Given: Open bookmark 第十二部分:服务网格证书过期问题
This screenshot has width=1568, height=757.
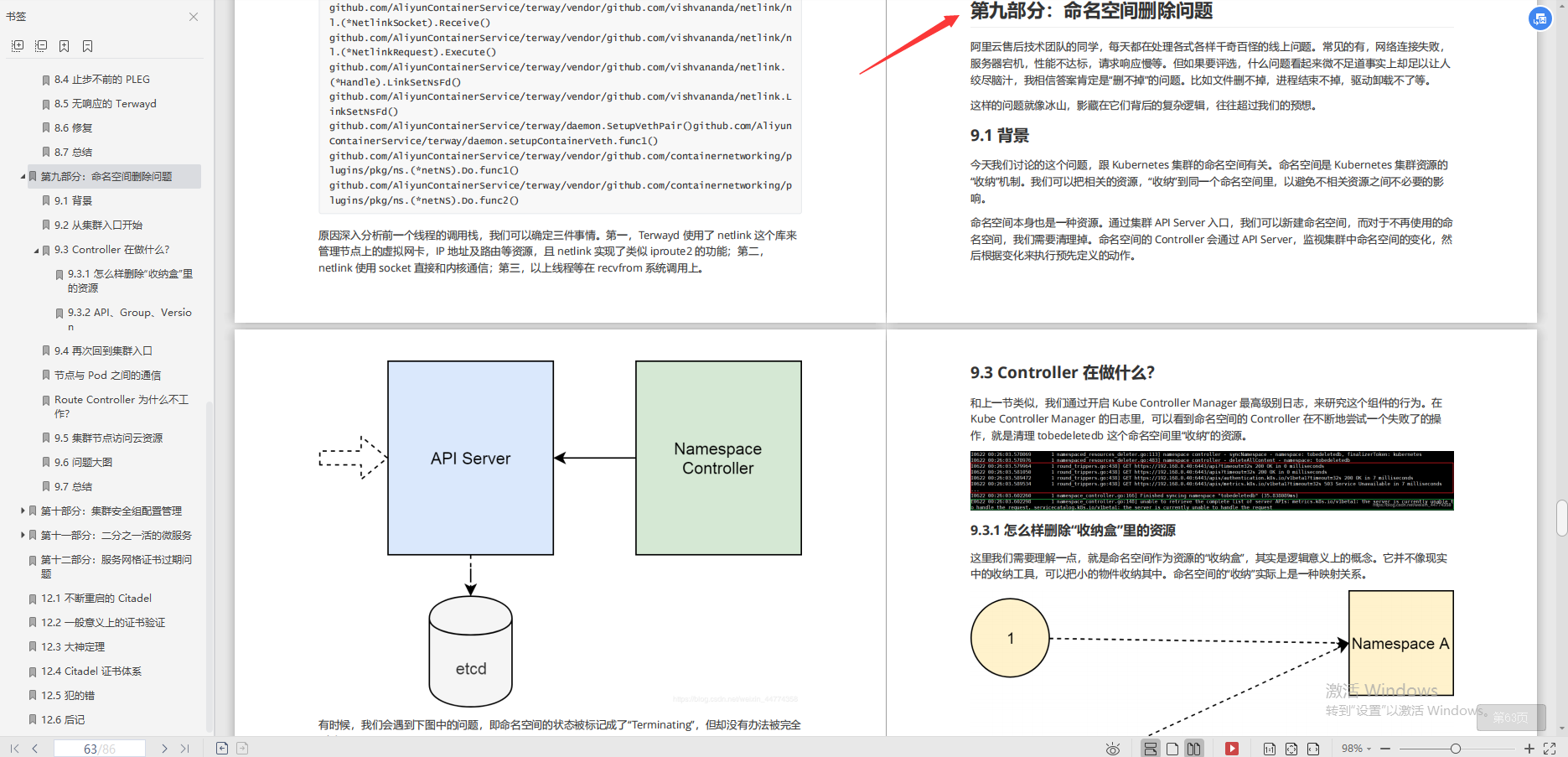Looking at the screenshot, I should pos(116,567).
